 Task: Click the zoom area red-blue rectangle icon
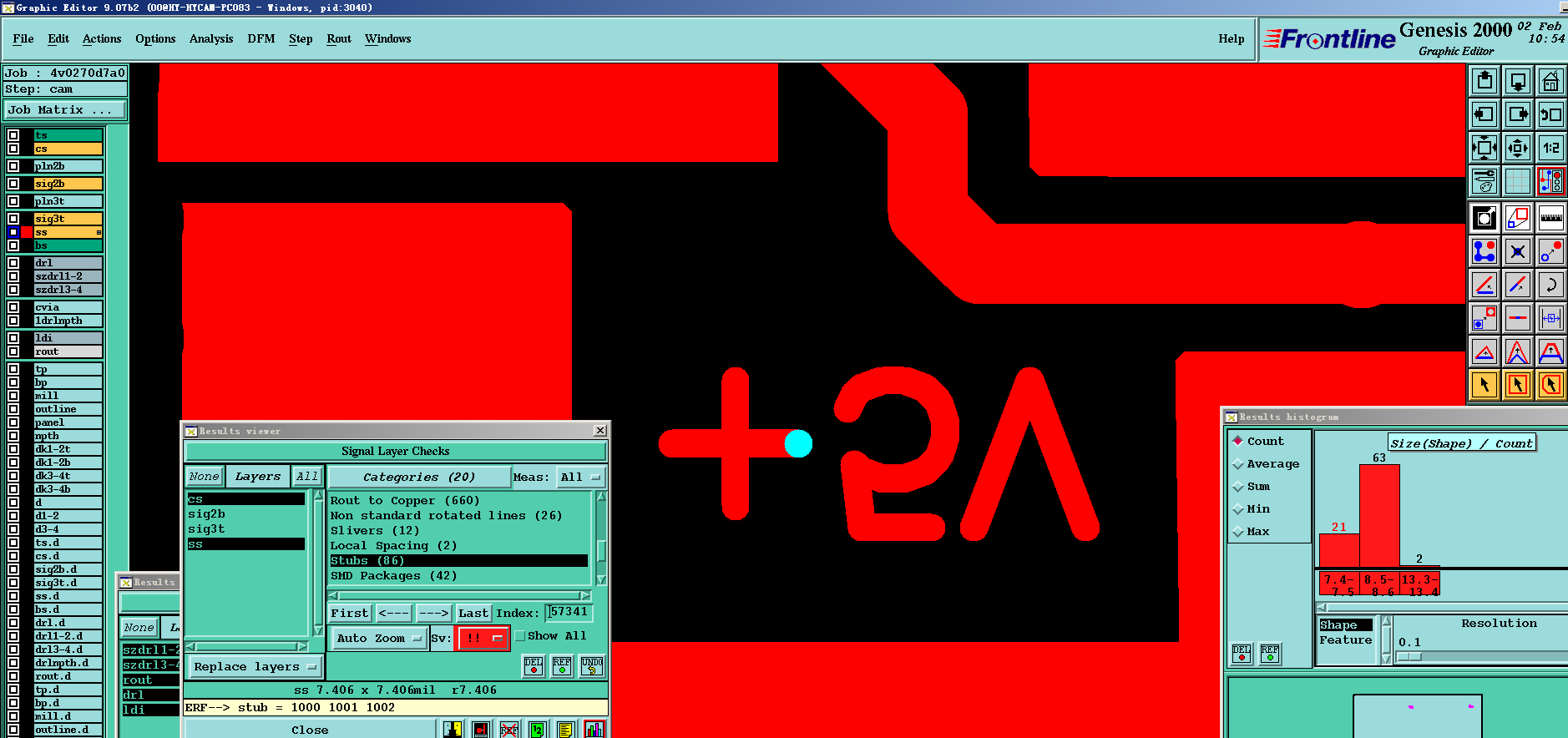[1518, 219]
